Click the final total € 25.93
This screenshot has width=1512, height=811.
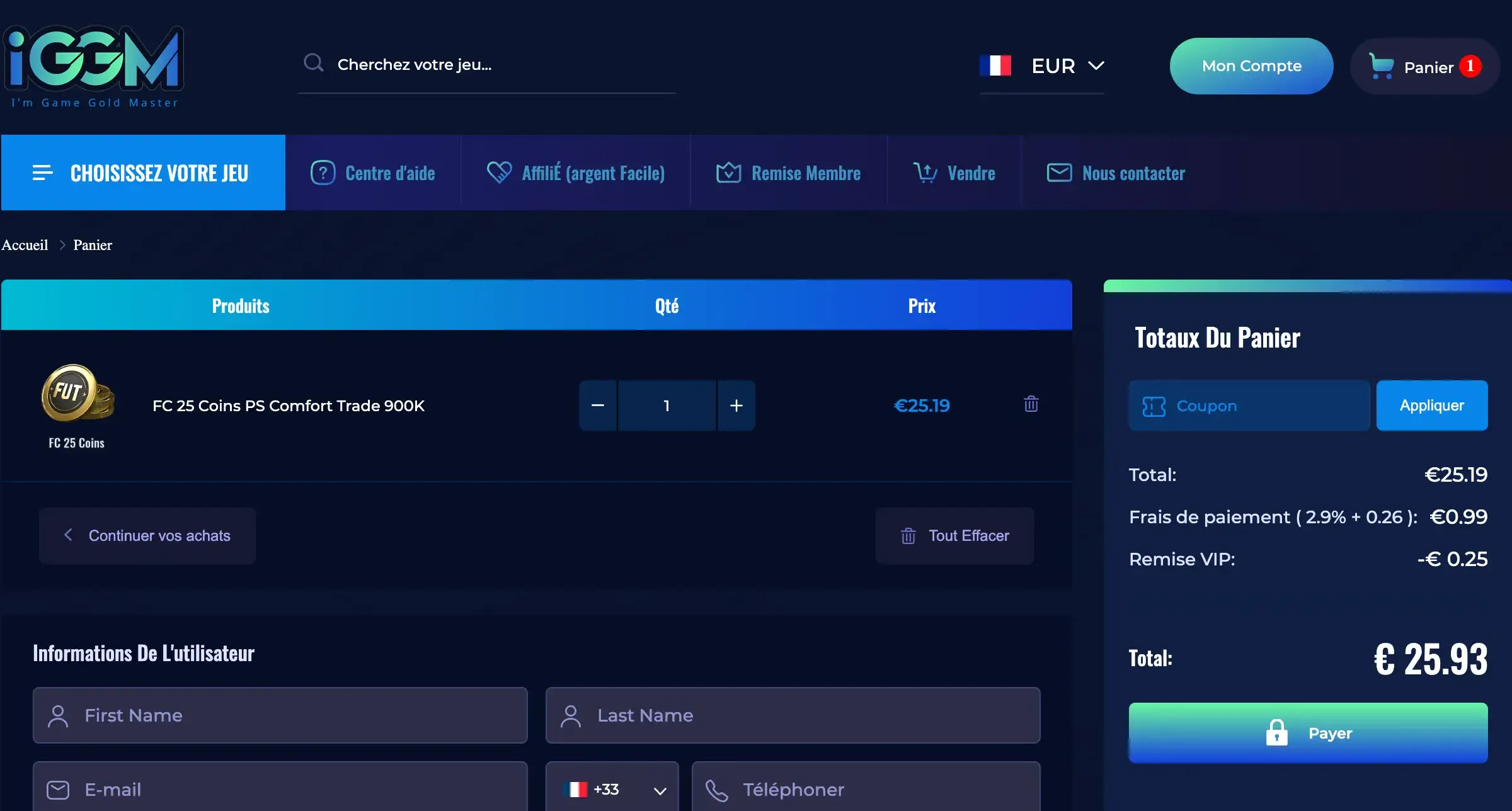(x=1431, y=659)
